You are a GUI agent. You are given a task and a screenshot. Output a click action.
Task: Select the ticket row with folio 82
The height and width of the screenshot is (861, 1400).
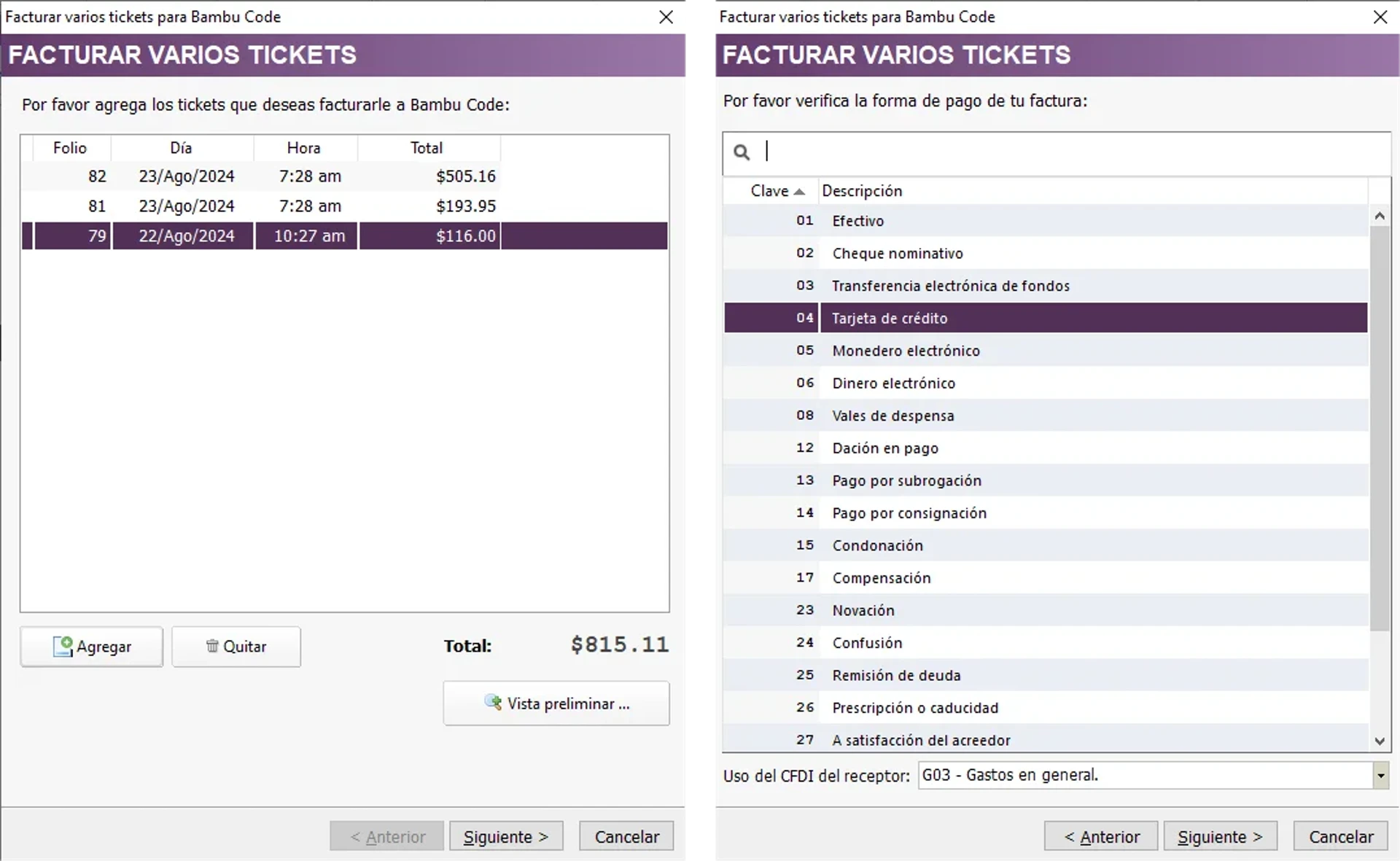292,176
